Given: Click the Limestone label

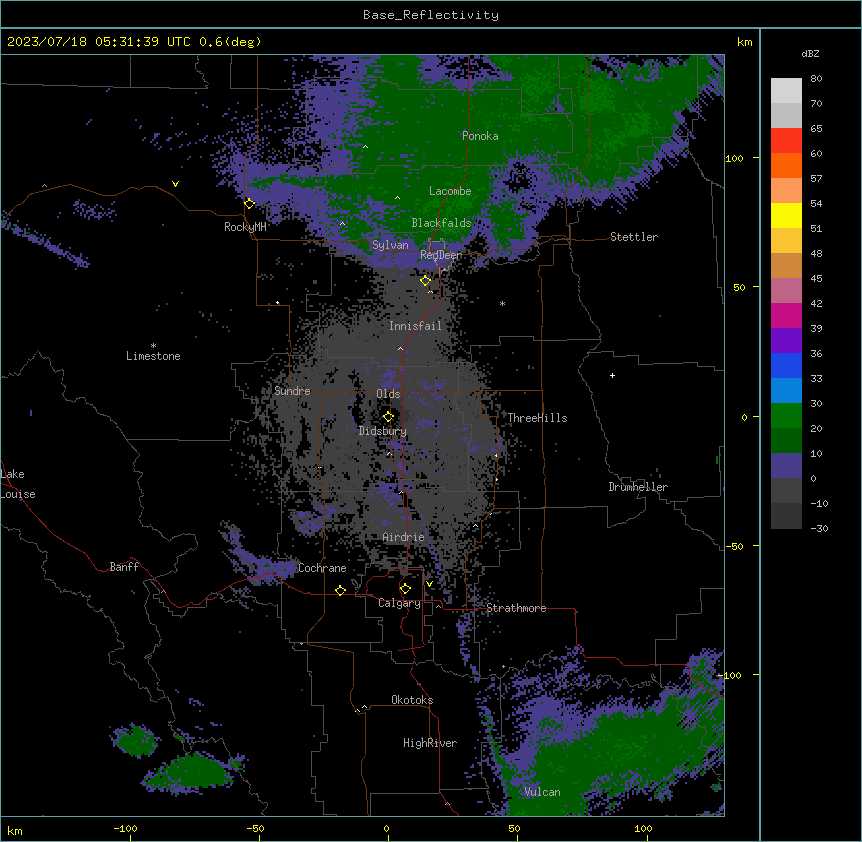Looking at the screenshot, I should coord(153,356).
